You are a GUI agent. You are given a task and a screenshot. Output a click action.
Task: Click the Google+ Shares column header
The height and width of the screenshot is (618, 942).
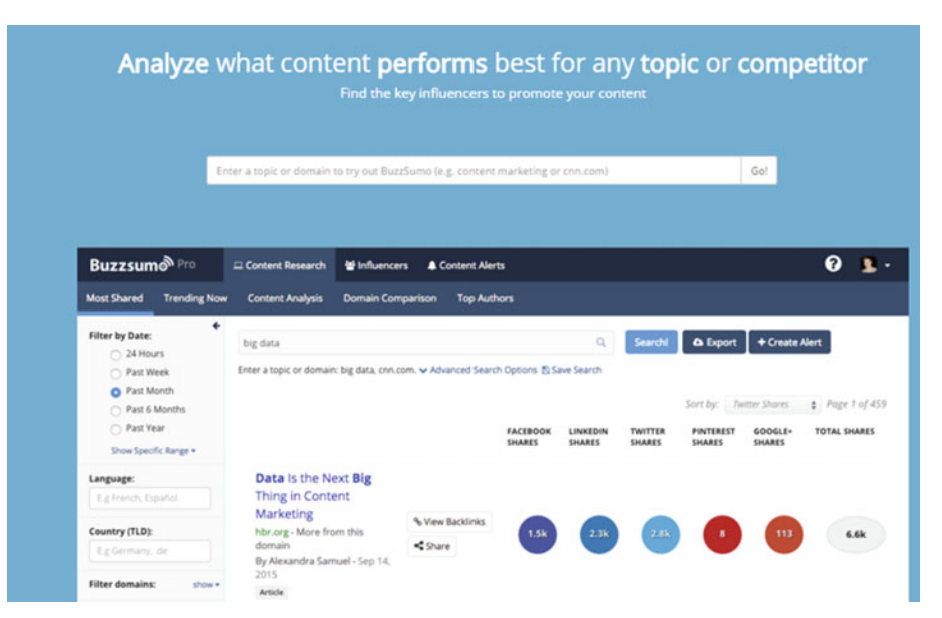(773, 437)
